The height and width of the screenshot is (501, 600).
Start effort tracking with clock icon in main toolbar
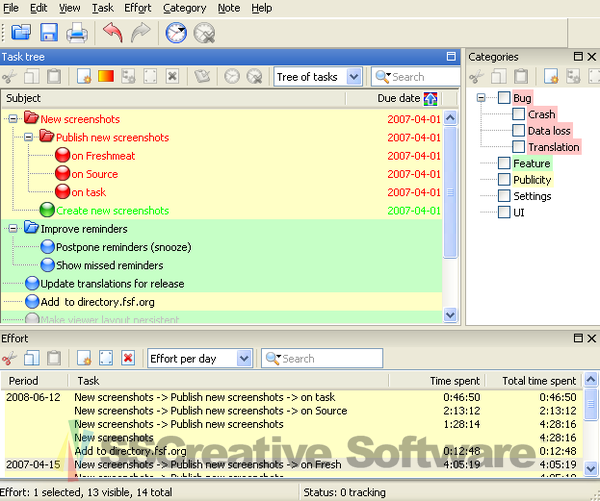click(x=176, y=33)
